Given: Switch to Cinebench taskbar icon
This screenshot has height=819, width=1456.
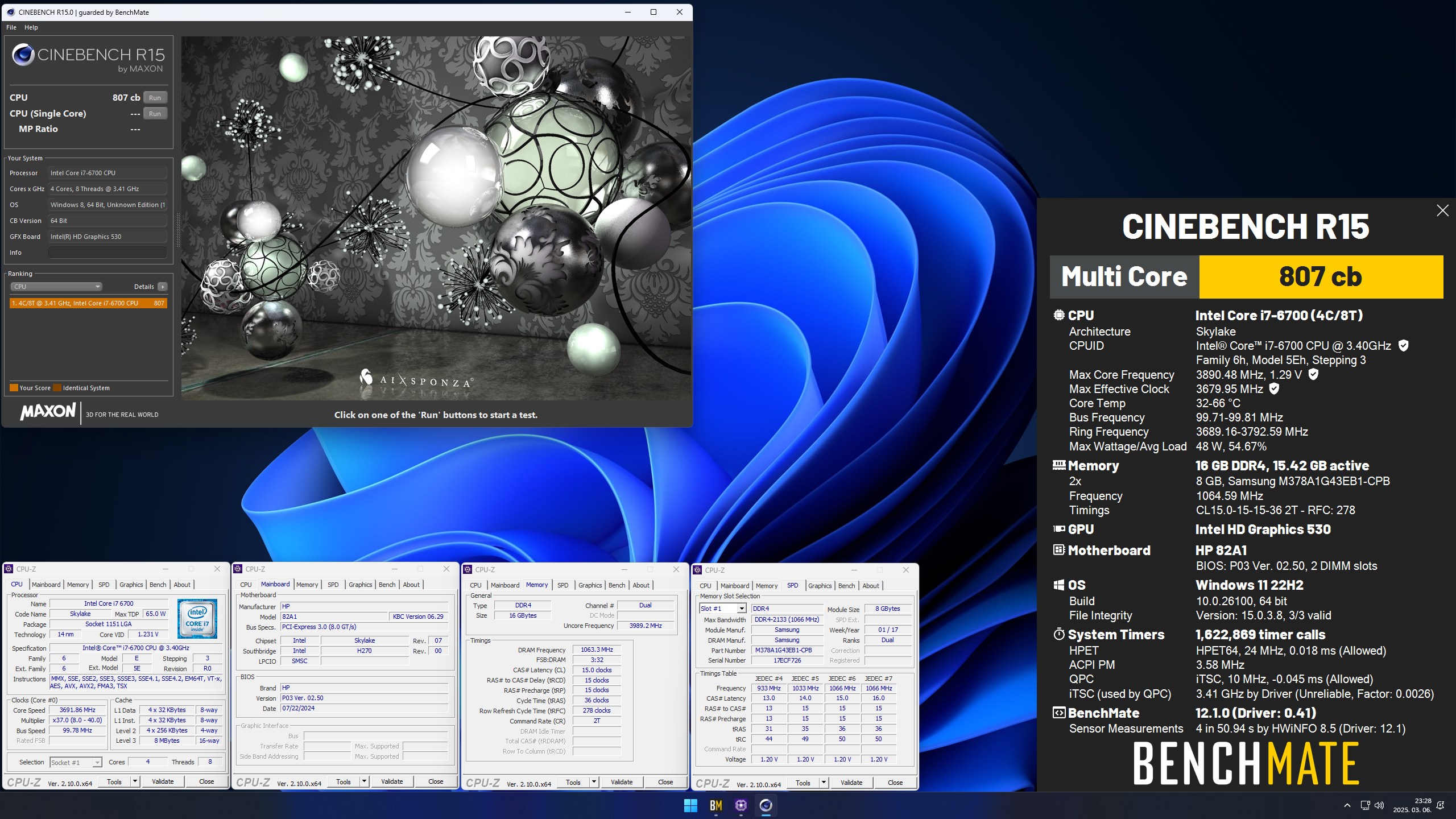Looking at the screenshot, I should (x=766, y=805).
